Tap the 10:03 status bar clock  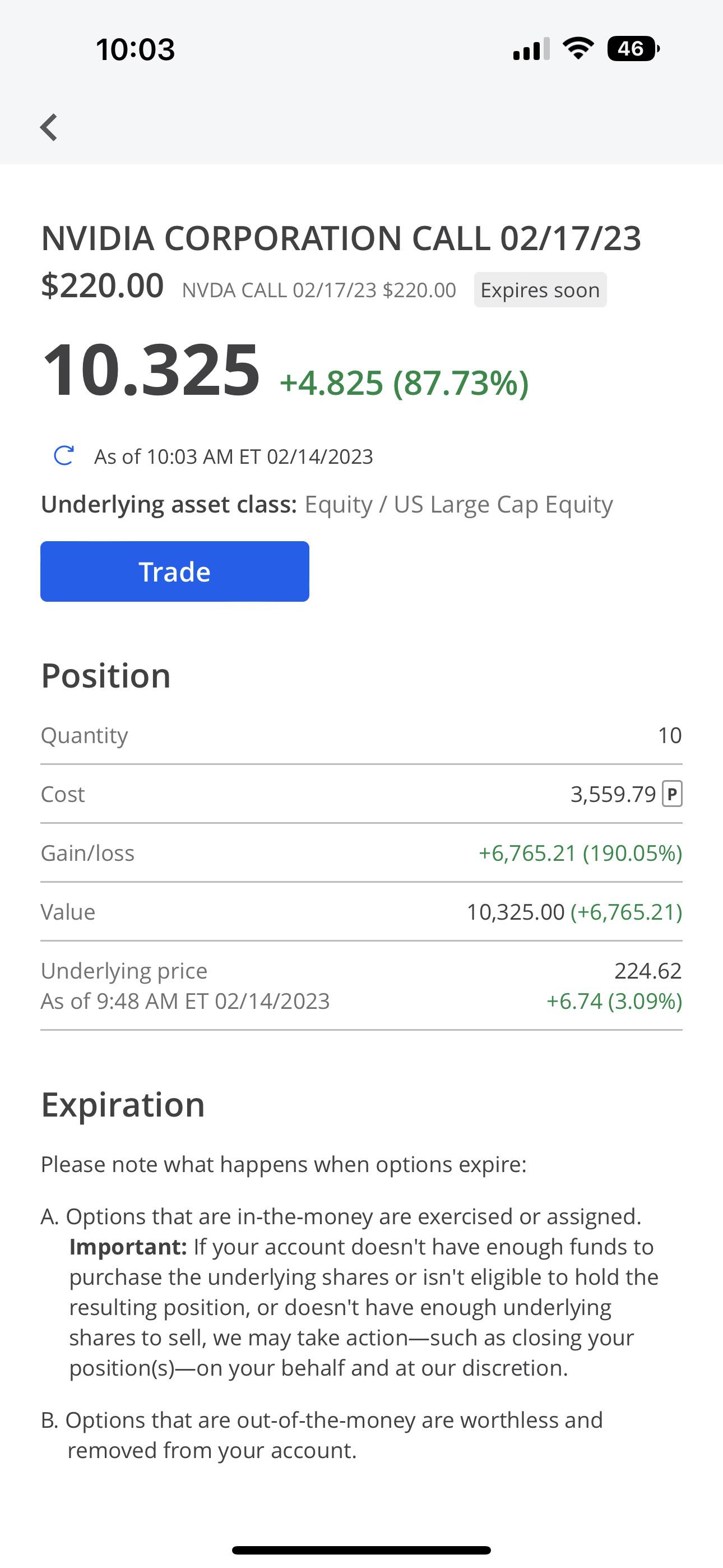pyautogui.click(x=135, y=49)
